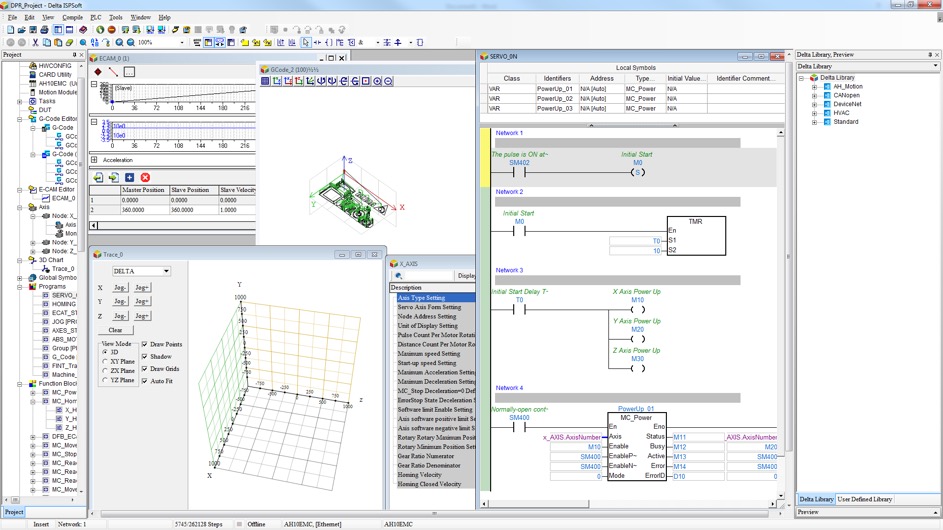
Task: Toggle the Shadow checkbox in Trace_0
Action: pyautogui.click(x=145, y=357)
